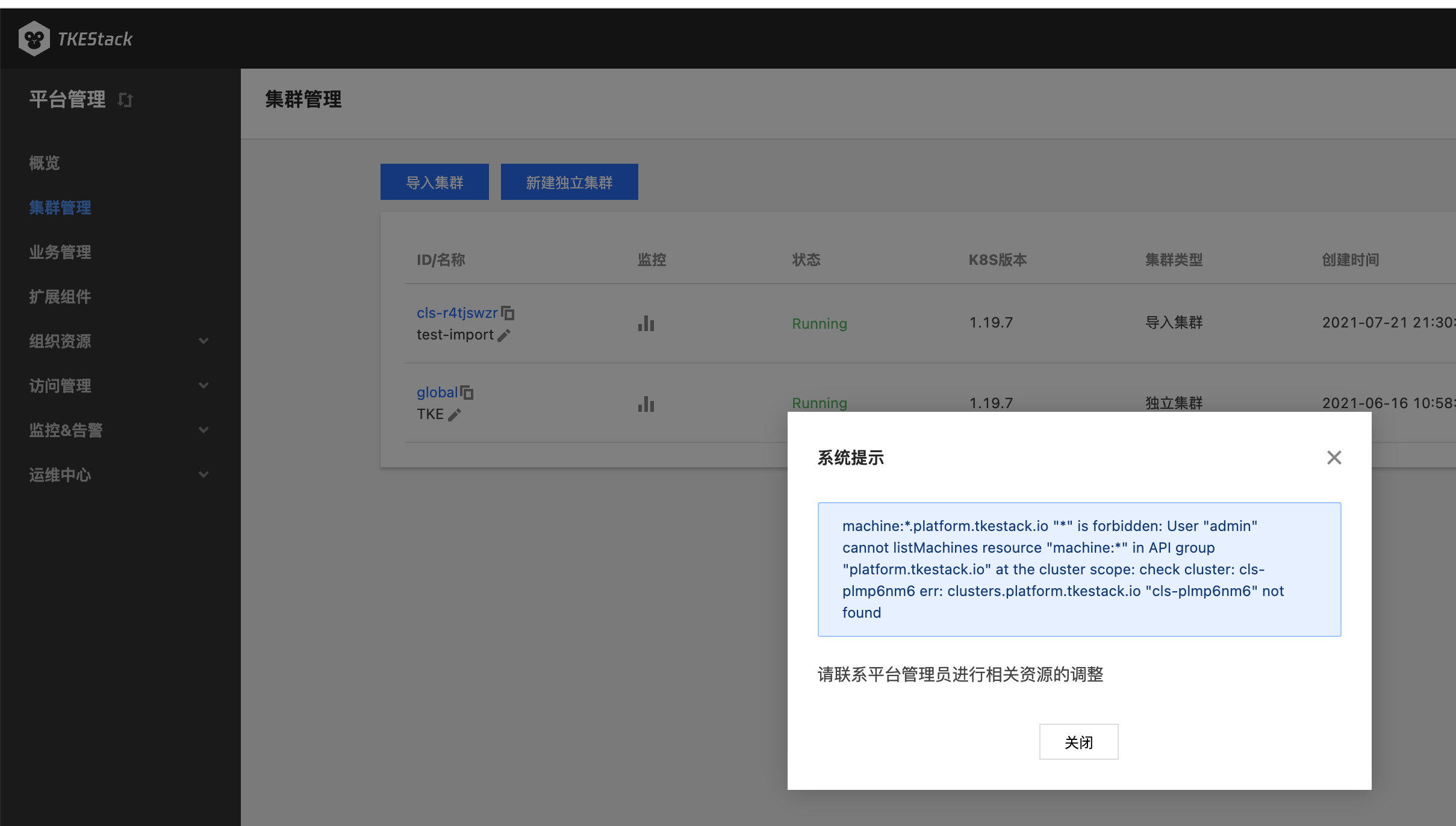Select 扩展组件 in the sidebar
This screenshot has width=1456, height=826.
[60, 297]
